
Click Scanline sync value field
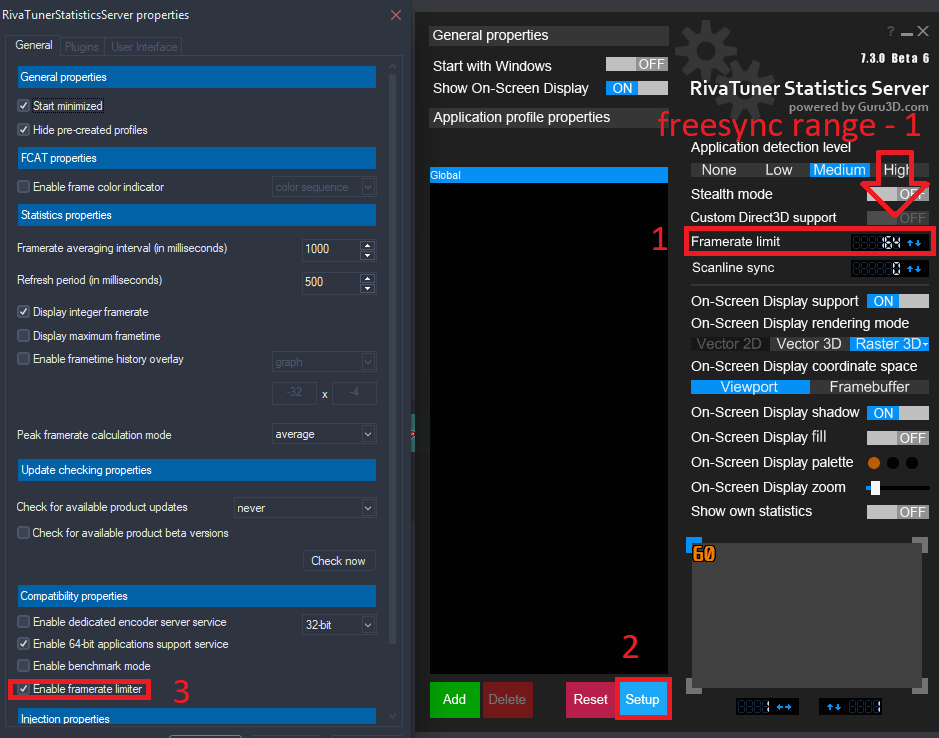point(877,269)
